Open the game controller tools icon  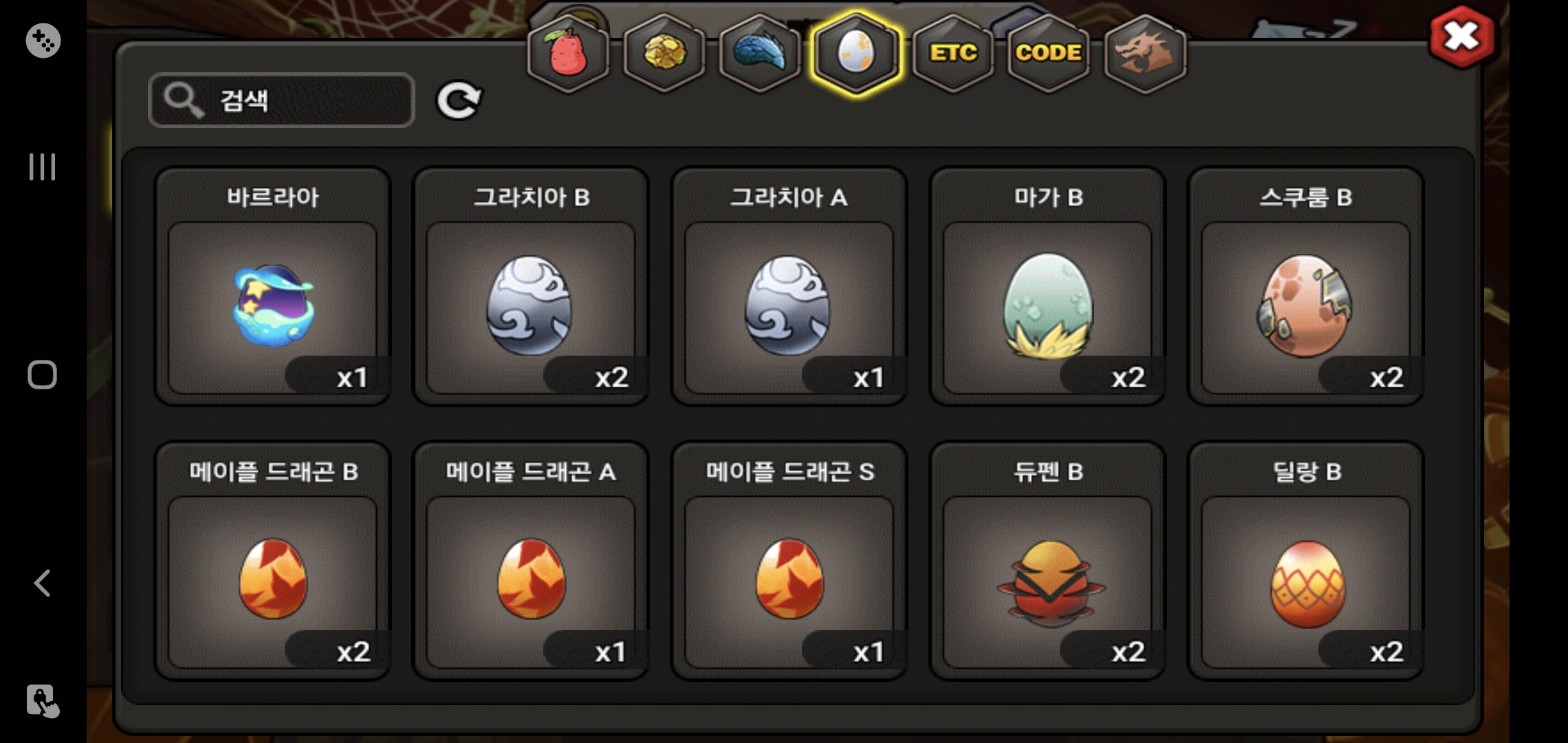tap(43, 41)
